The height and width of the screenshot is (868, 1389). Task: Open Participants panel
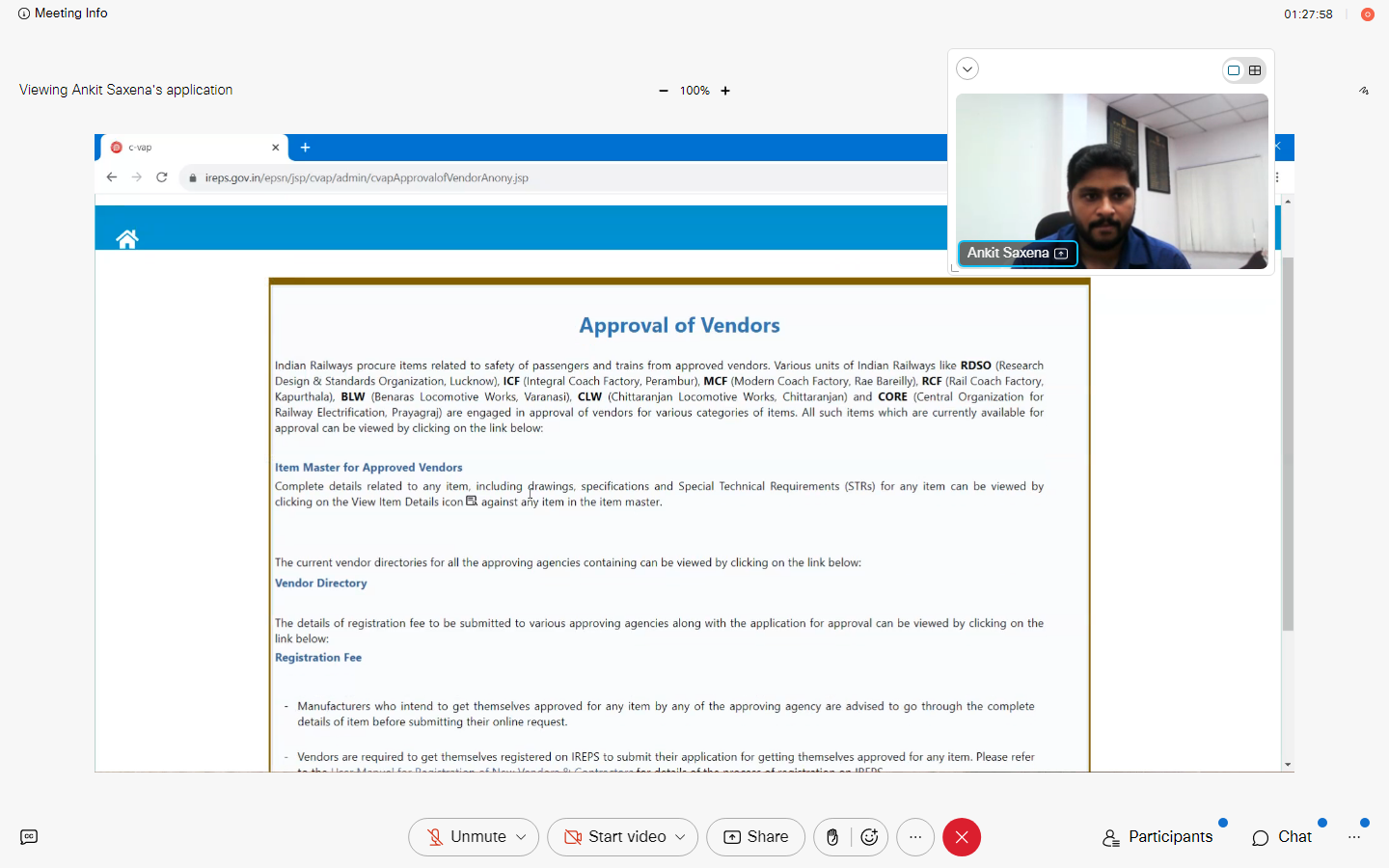[x=1157, y=837]
